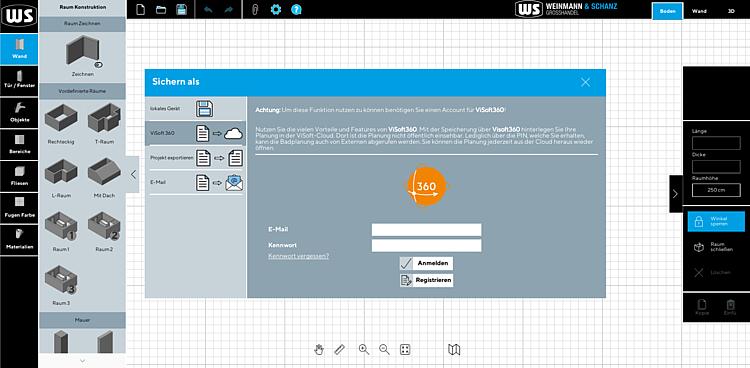Viewport: 750px width, 368px height.
Task: Click the Redo arrow in toolbar
Action: tap(228, 10)
